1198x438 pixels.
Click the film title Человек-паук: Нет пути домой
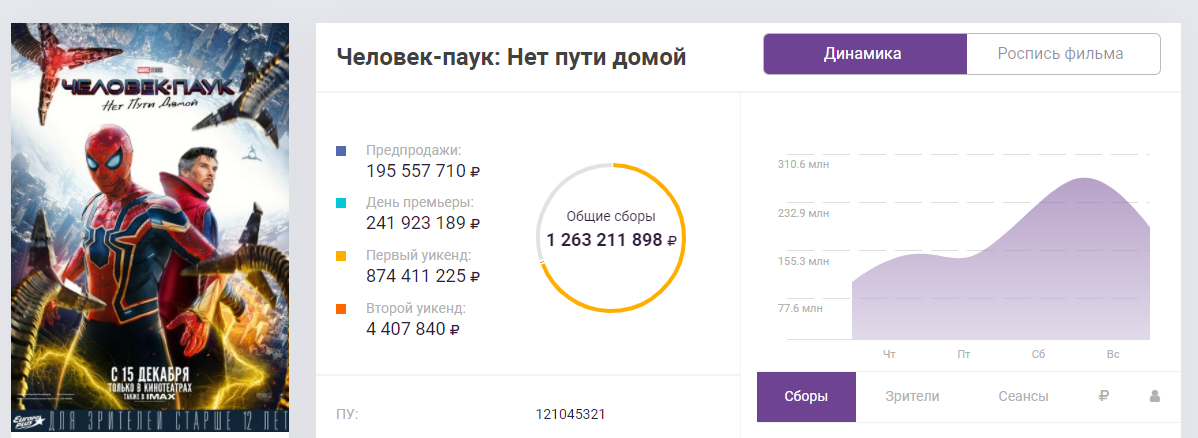(511, 57)
